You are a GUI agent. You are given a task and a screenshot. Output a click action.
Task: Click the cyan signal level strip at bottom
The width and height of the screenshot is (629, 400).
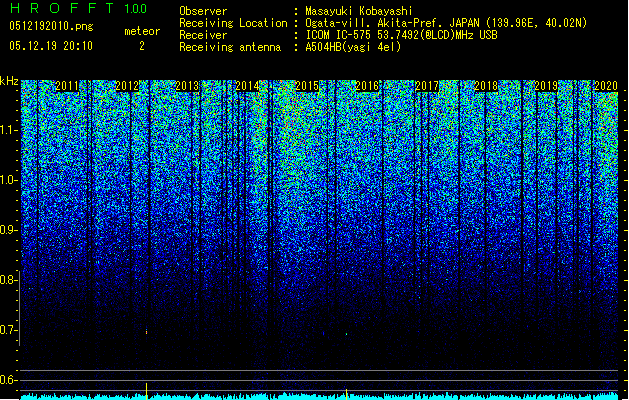coord(319,396)
